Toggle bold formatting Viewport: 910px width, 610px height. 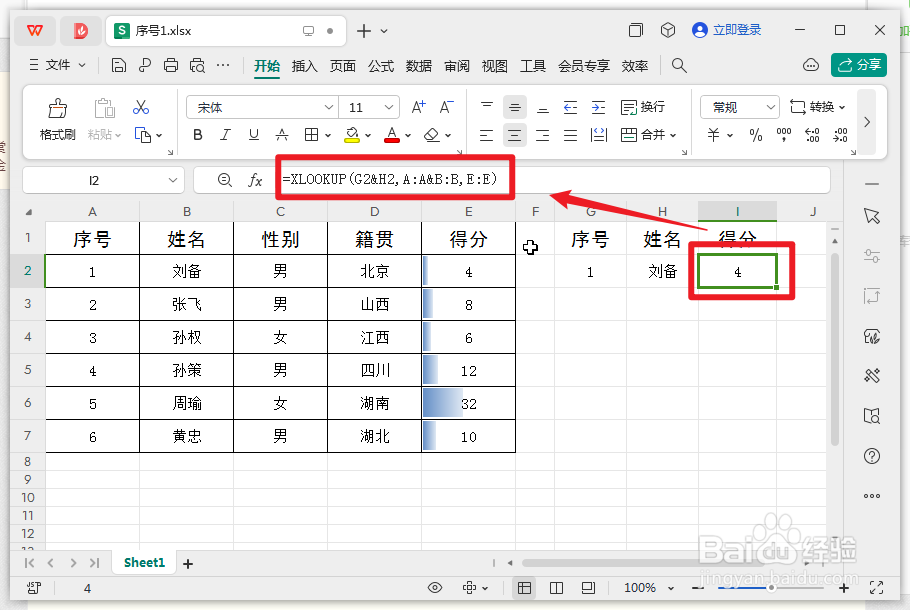[197, 135]
